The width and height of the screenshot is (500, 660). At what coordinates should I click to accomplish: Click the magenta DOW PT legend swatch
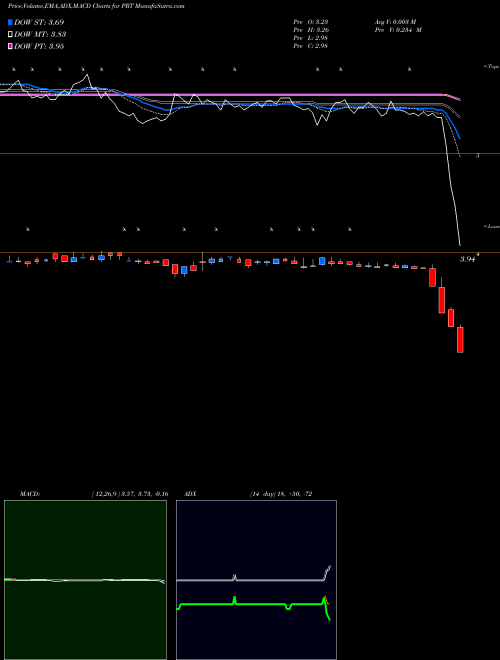(11, 46)
